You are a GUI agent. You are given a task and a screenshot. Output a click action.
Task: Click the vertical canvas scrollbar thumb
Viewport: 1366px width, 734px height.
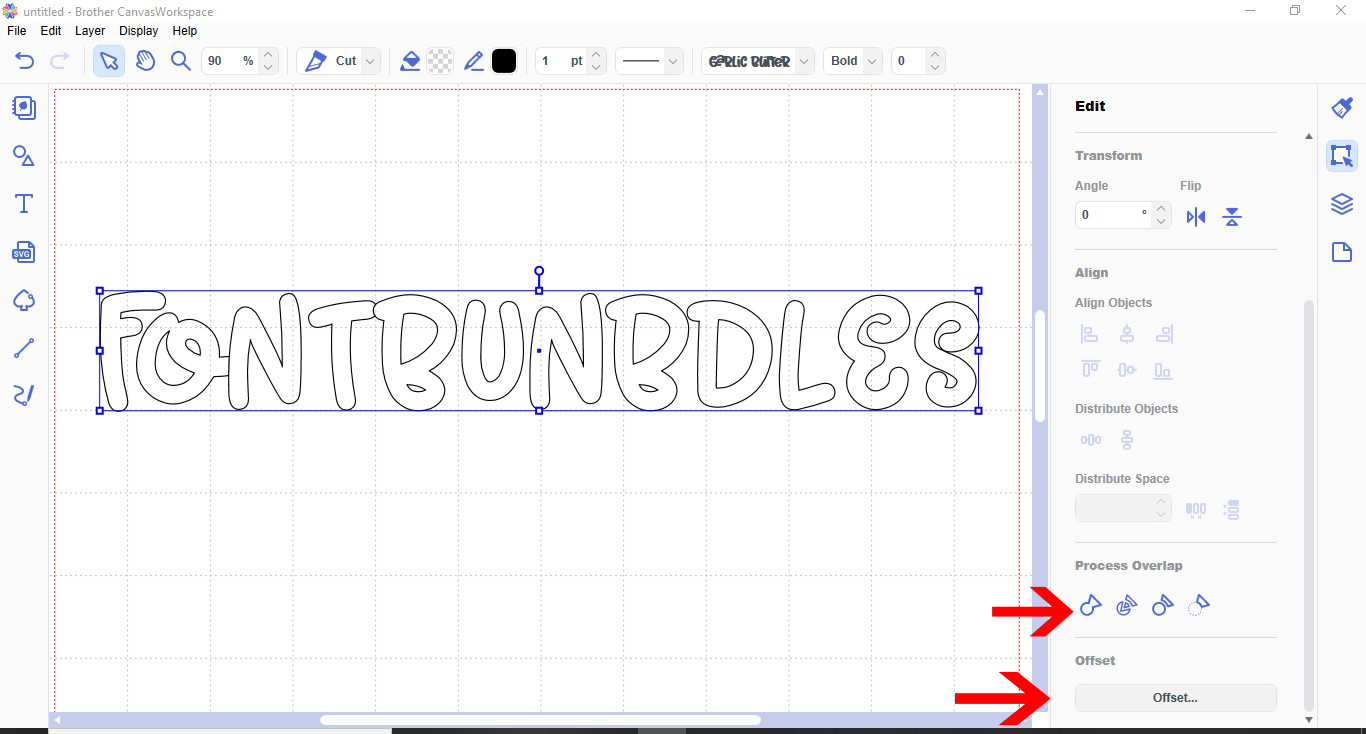click(1040, 365)
